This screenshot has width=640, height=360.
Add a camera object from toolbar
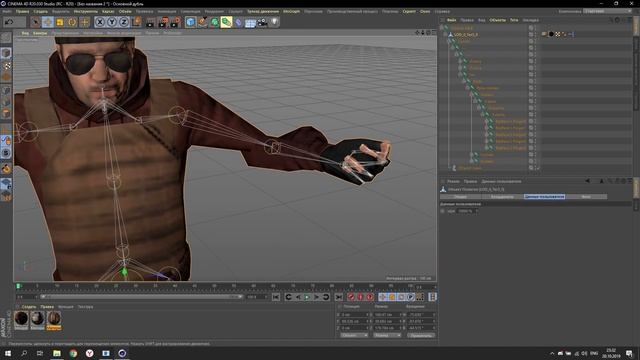262,22
